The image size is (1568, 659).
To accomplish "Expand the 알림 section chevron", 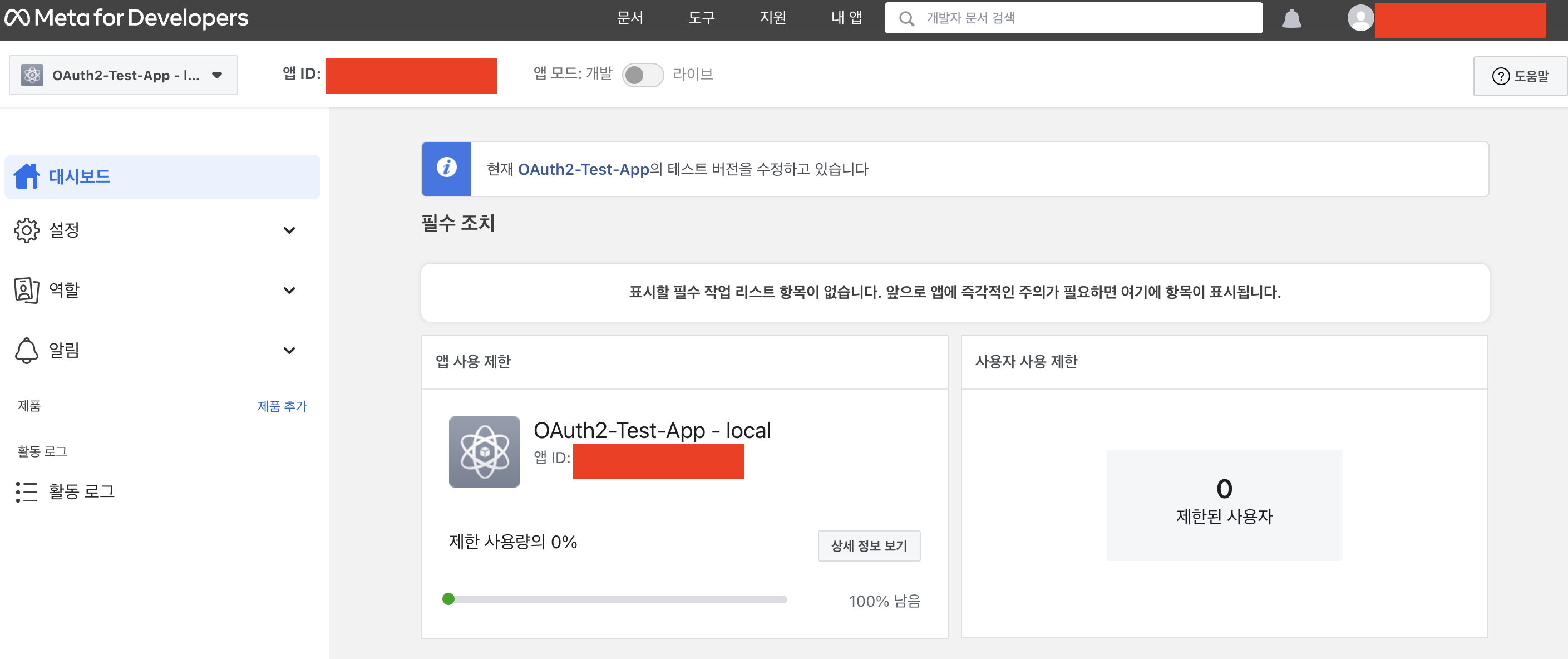I will click(x=289, y=350).
